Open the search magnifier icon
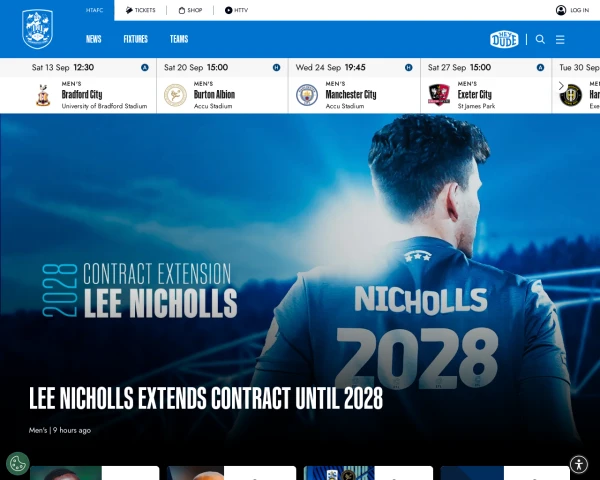Viewport: 600px width, 480px height. coord(540,39)
